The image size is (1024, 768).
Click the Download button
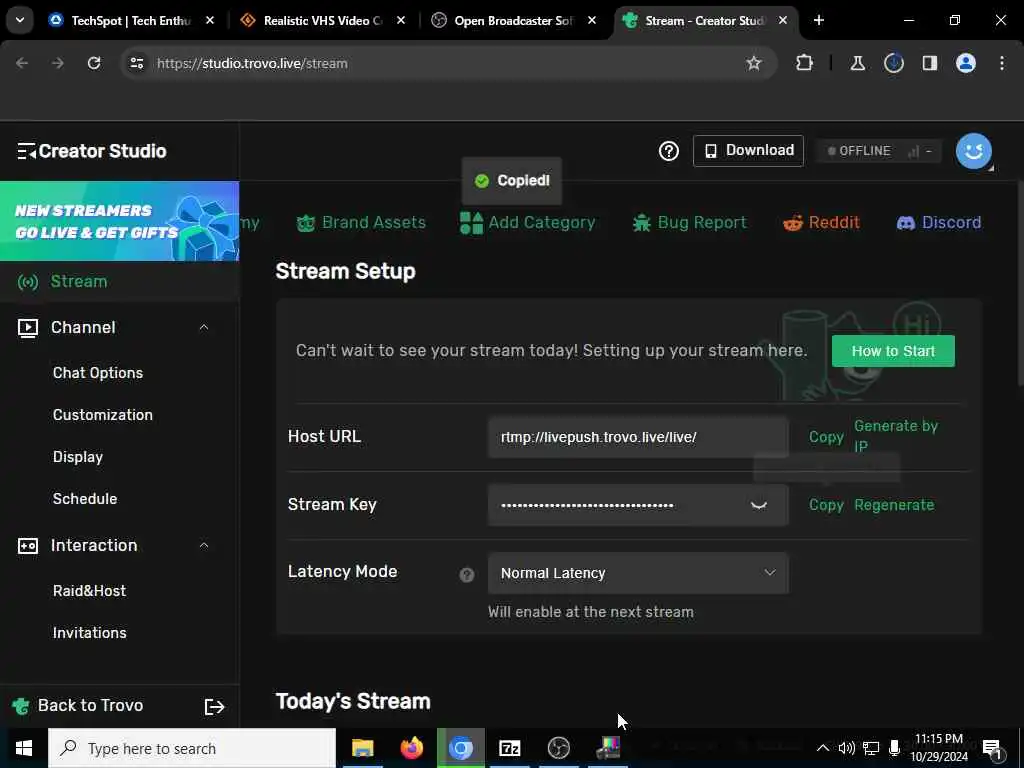(748, 151)
